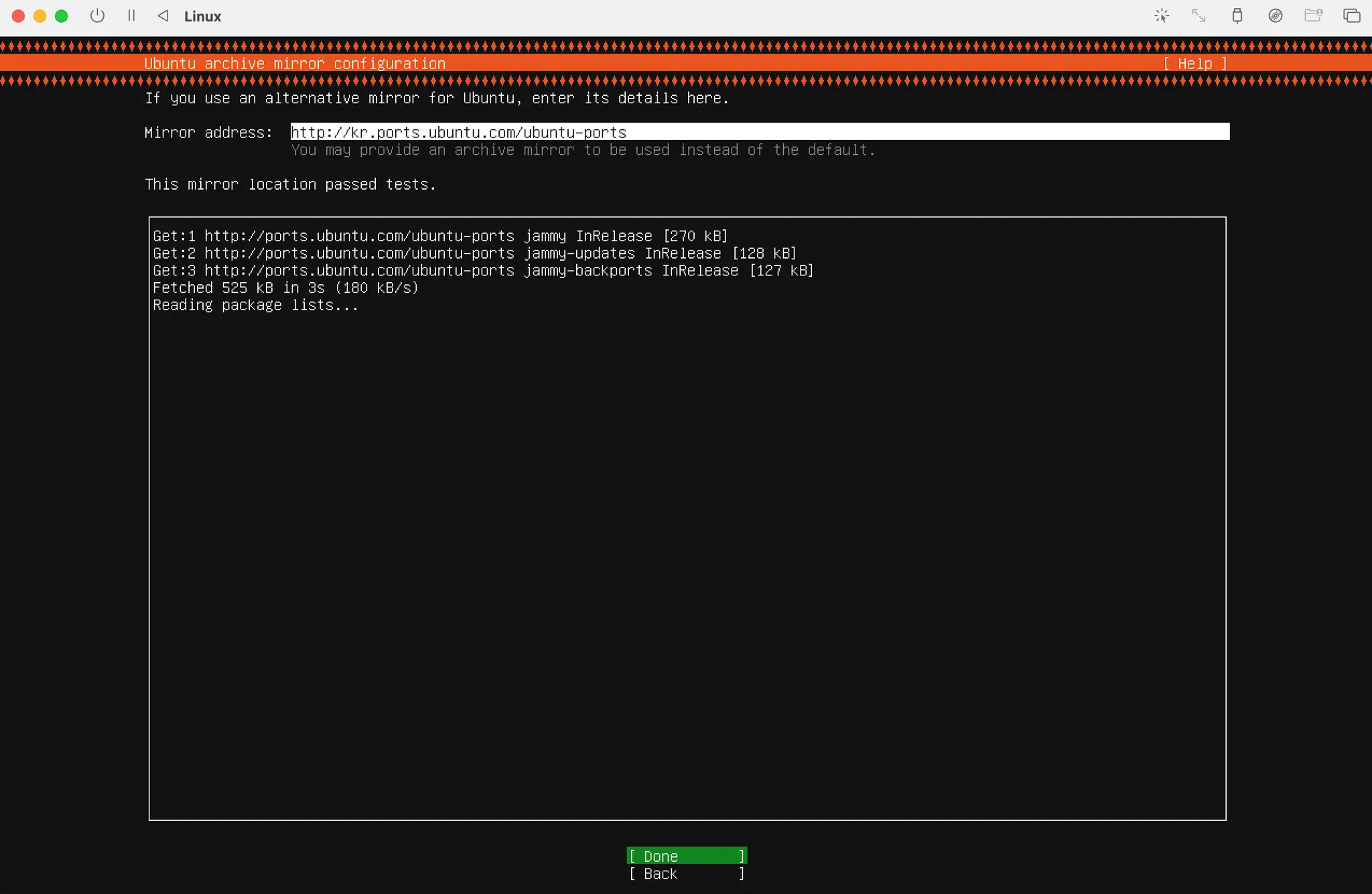Click 'This mirror location passed tests' text
This screenshot has height=894, width=1372.
tap(290, 184)
